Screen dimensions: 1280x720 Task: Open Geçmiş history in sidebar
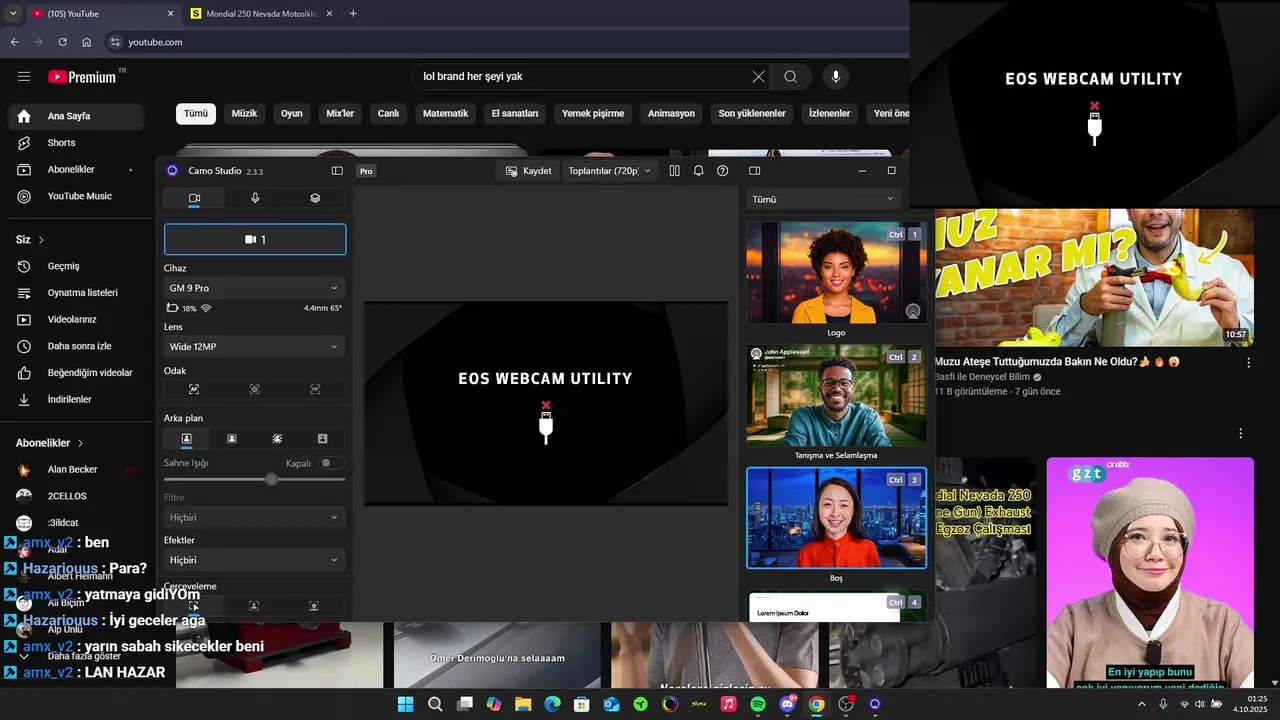click(x=78, y=266)
